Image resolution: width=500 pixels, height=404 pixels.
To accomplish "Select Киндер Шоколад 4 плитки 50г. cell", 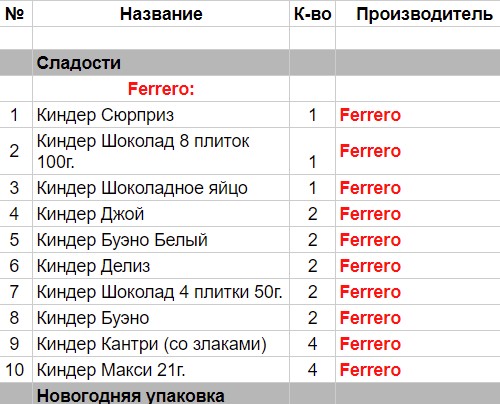I will coord(161,291).
